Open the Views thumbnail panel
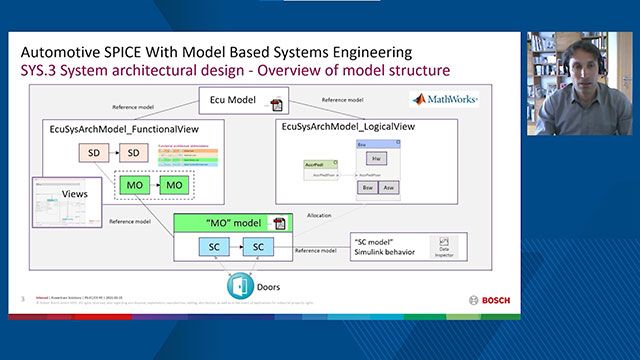The width and height of the screenshot is (640, 360). click(x=67, y=202)
